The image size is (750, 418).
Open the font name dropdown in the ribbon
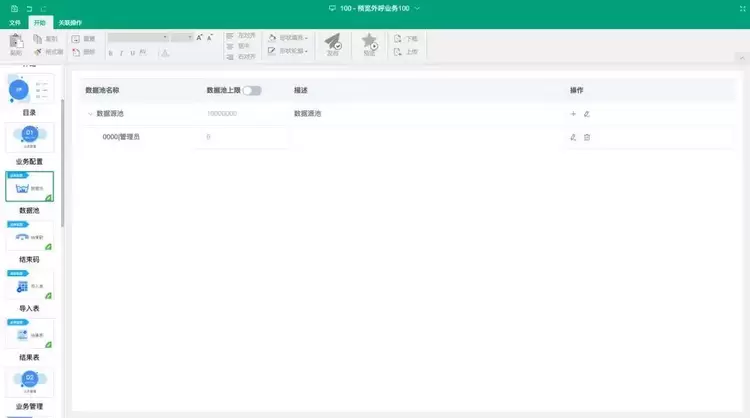click(138, 37)
